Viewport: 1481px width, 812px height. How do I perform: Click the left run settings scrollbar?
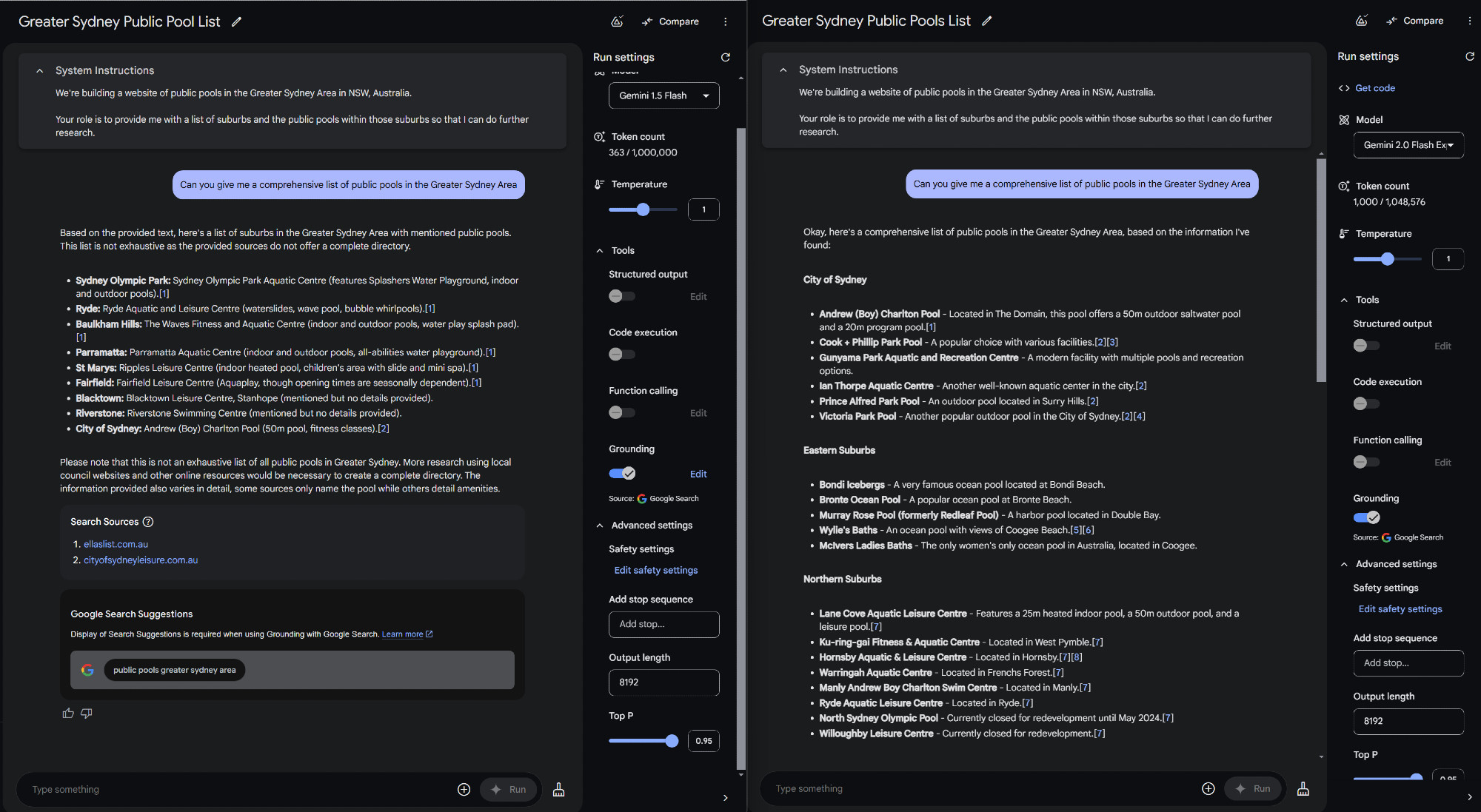(741, 449)
